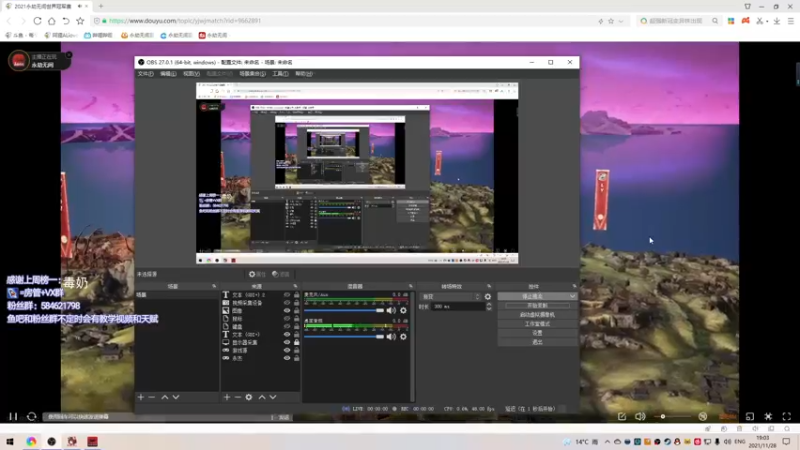This screenshot has width=800, height=450.
Task: Add a new source with the plus icon
Action: [x=227, y=397]
